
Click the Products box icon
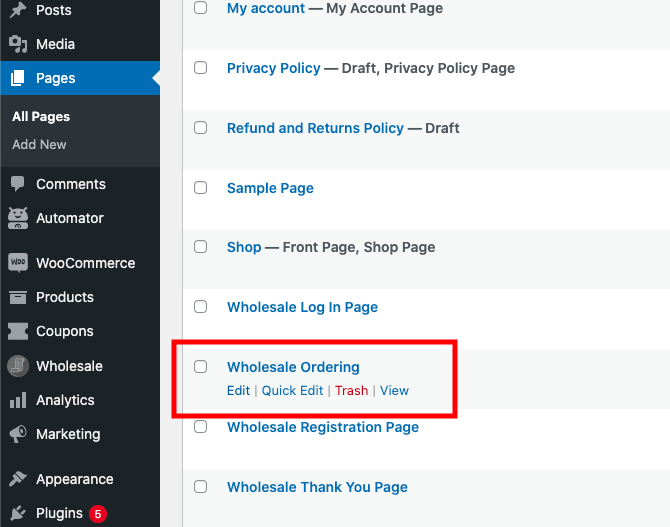[x=18, y=297]
